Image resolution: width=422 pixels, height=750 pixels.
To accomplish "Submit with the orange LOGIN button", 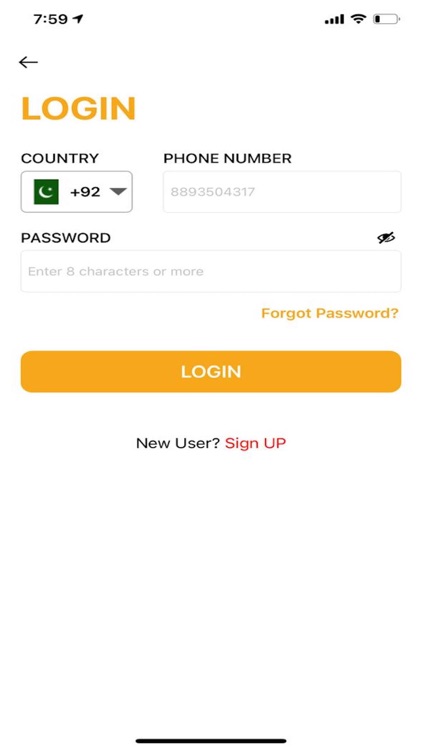I will [211, 372].
